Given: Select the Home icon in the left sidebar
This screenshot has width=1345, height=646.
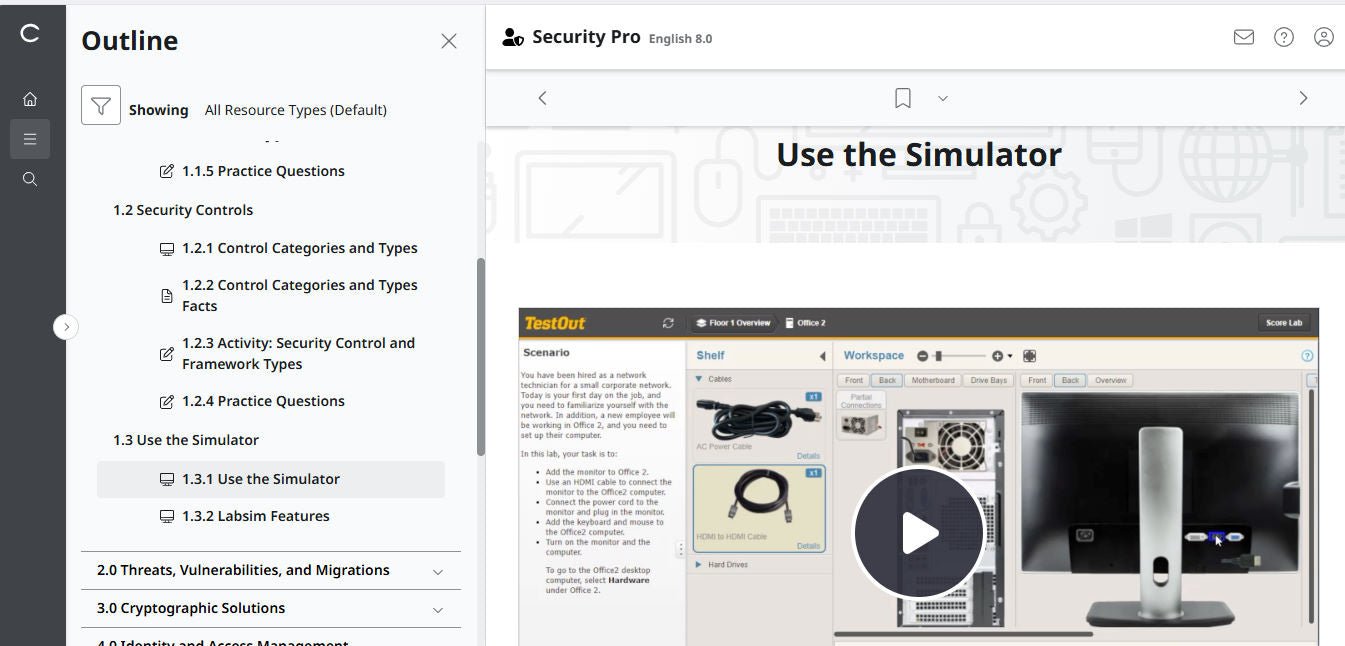Looking at the screenshot, I should click(30, 98).
